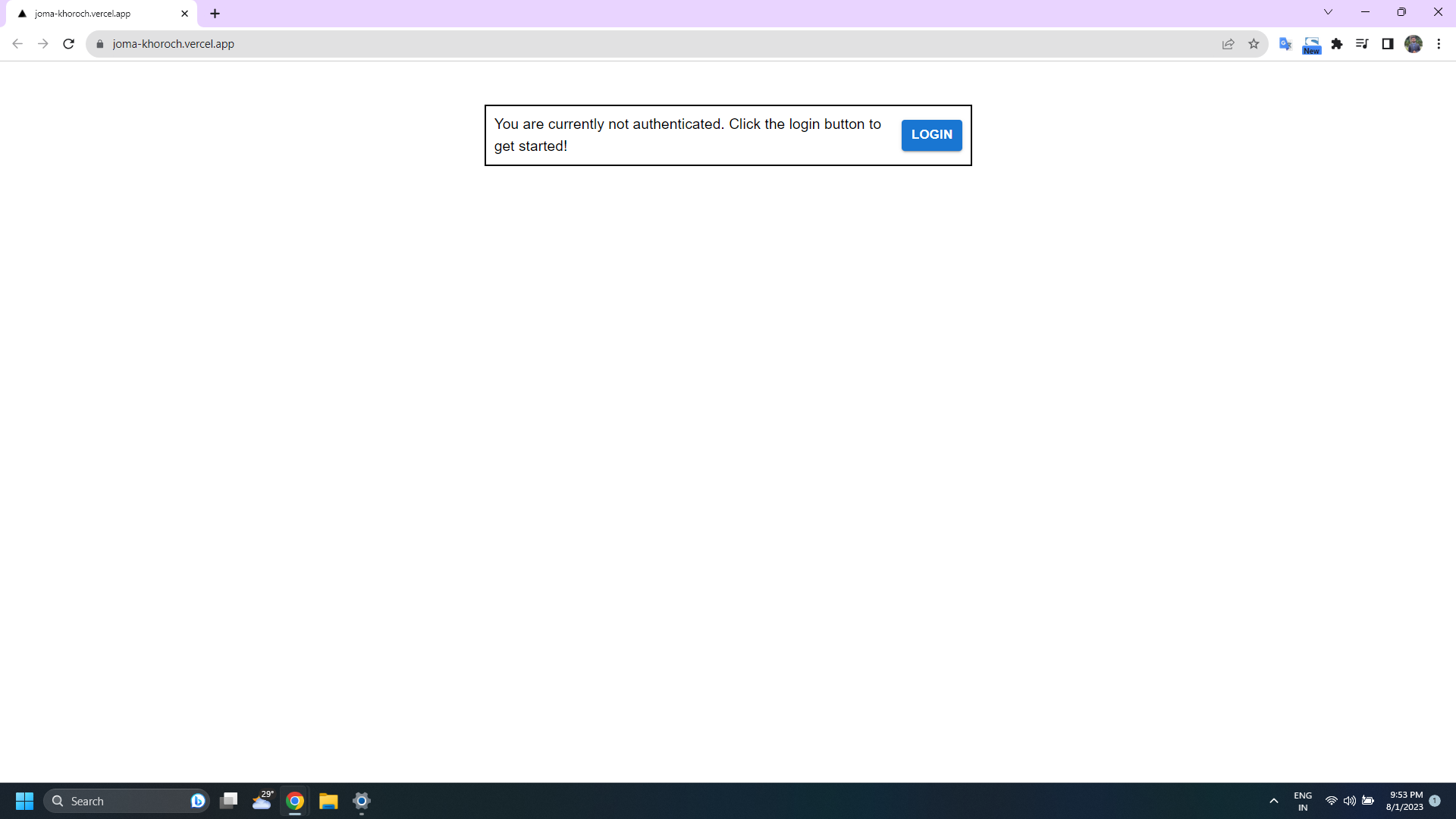Reload the current page
This screenshot has height=819, width=1456.
tap(68, 44)
